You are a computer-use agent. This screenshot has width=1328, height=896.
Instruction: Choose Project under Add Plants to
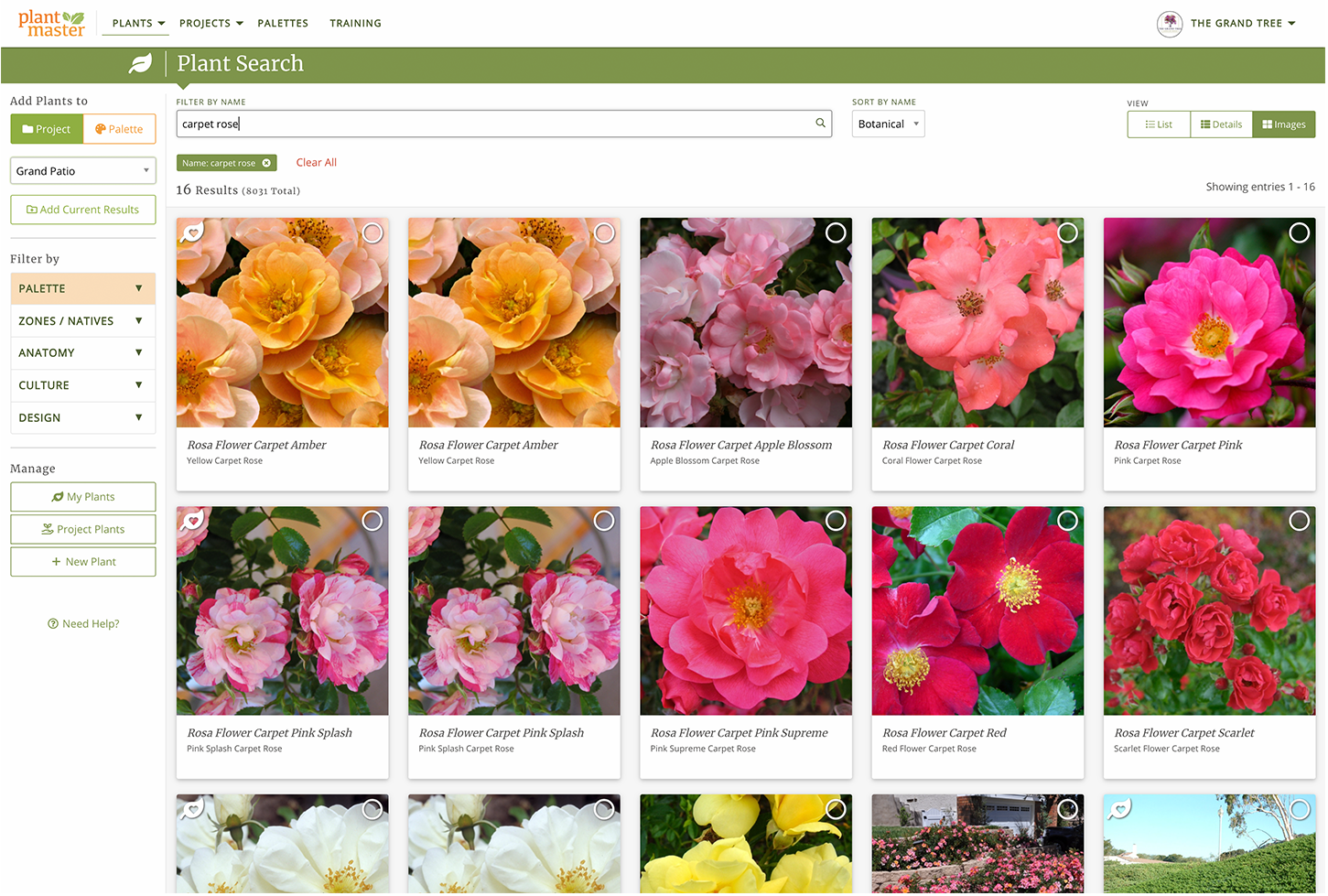click(47, 129)
